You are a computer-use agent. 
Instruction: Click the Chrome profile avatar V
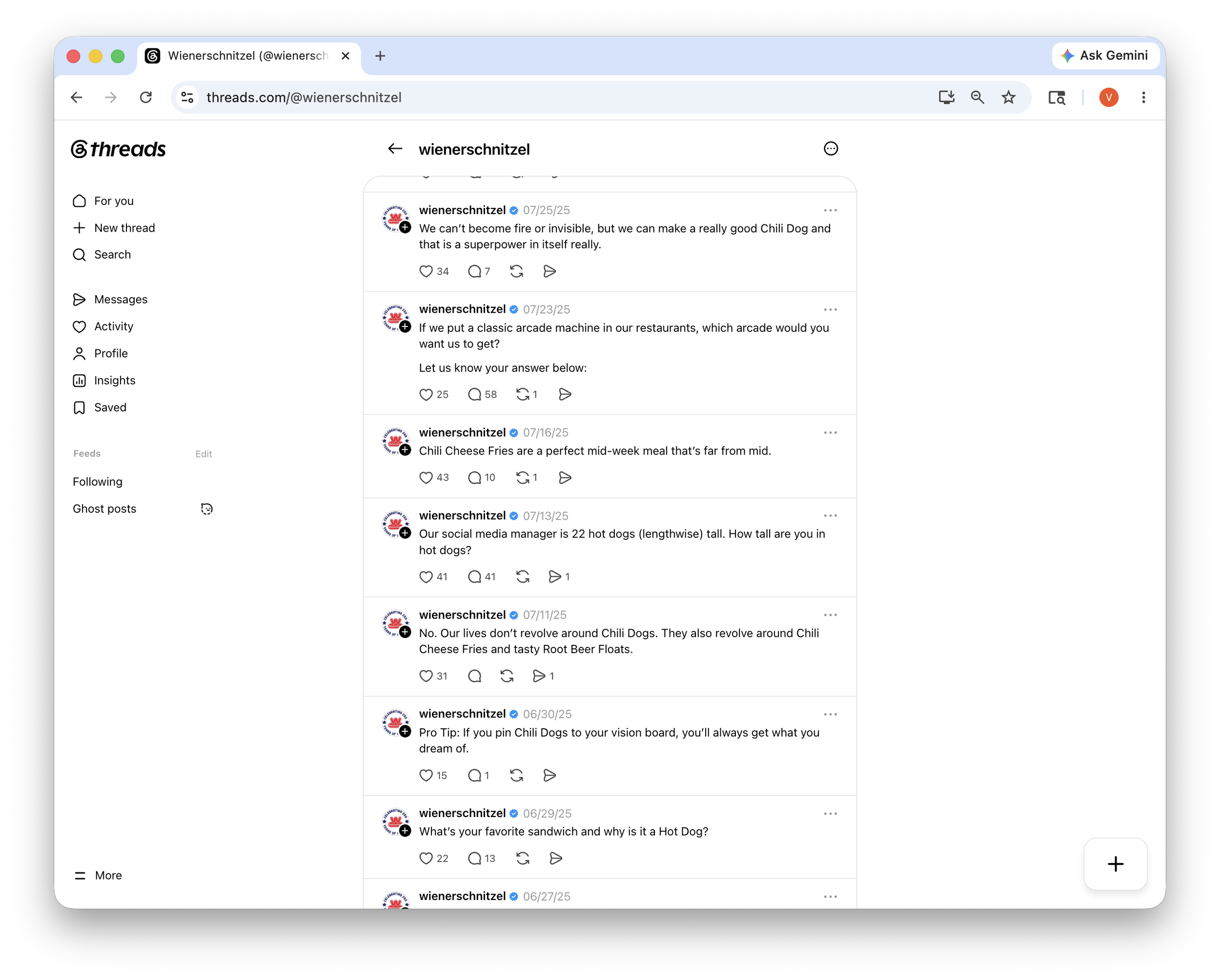(1109, 98)
